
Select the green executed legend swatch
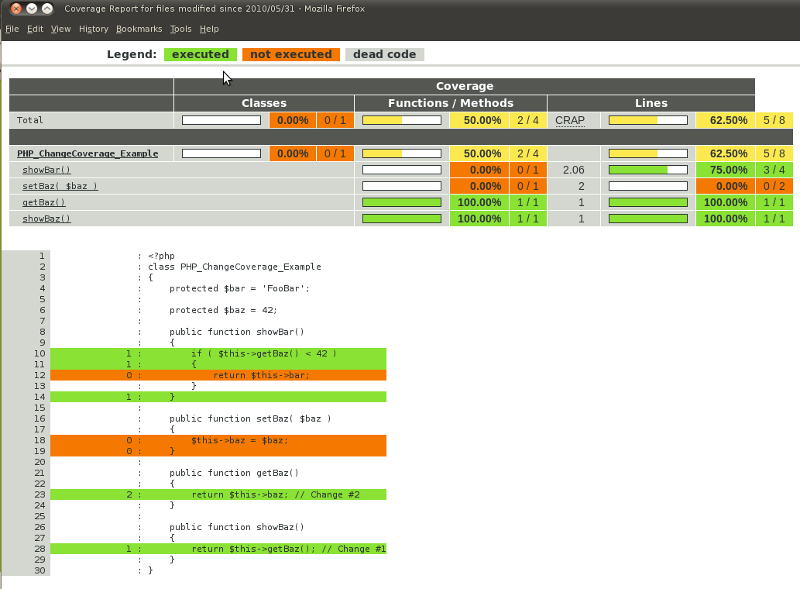(200, 54)
